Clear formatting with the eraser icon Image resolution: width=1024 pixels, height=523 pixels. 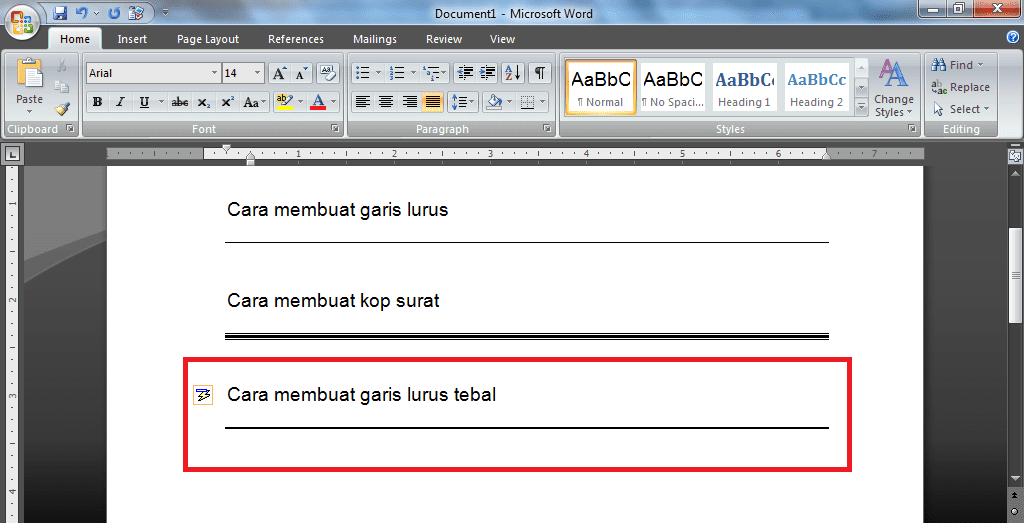click(328, 73)
